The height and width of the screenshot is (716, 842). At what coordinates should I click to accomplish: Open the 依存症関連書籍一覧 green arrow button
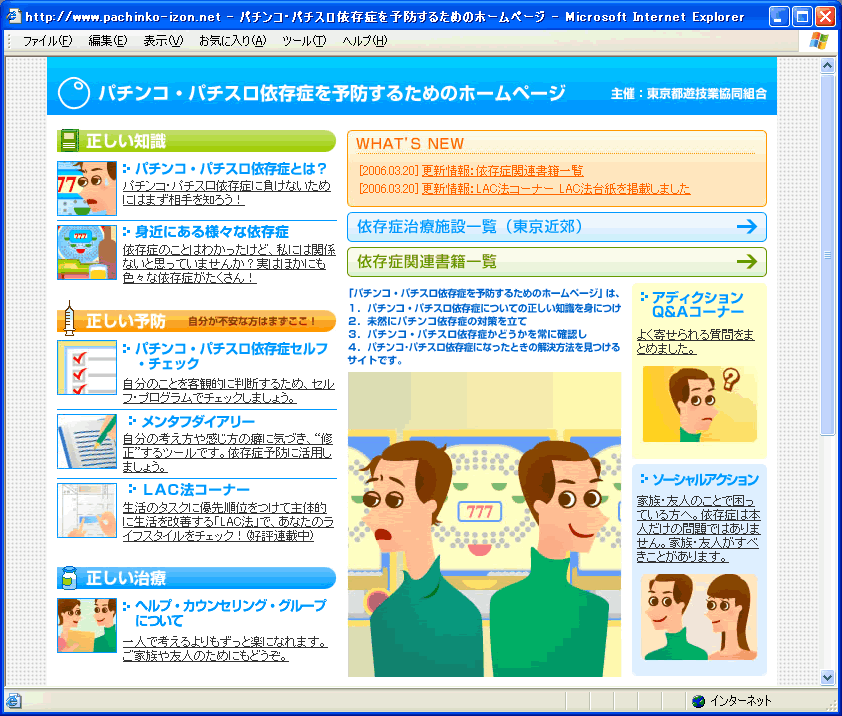556,262
